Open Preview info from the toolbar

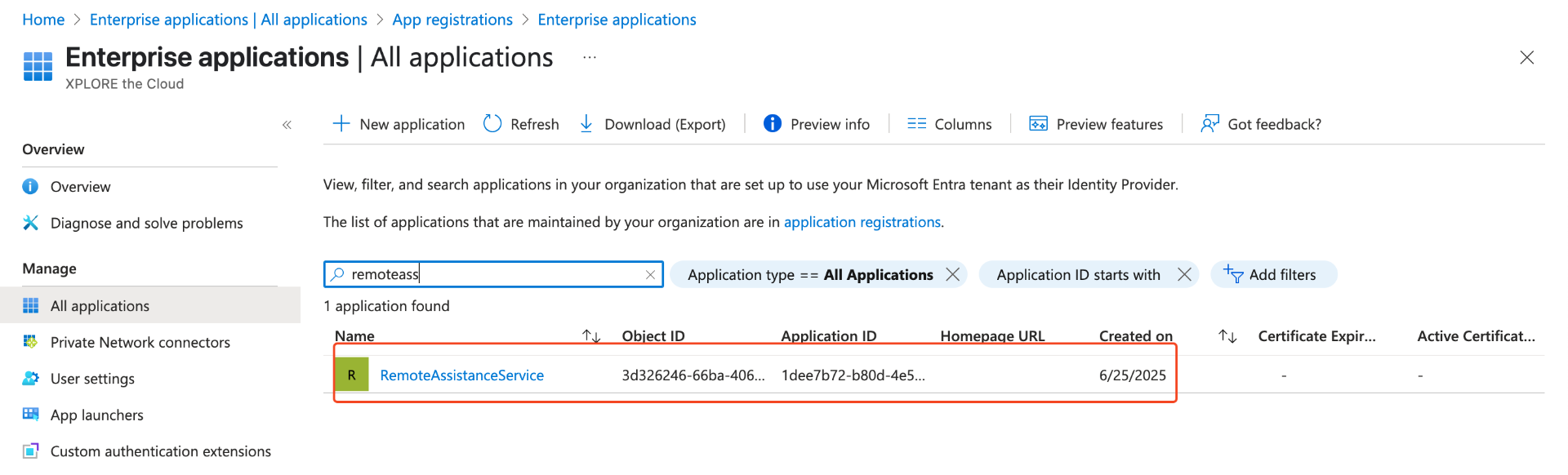pyautogui.click(x=817, y=124)
